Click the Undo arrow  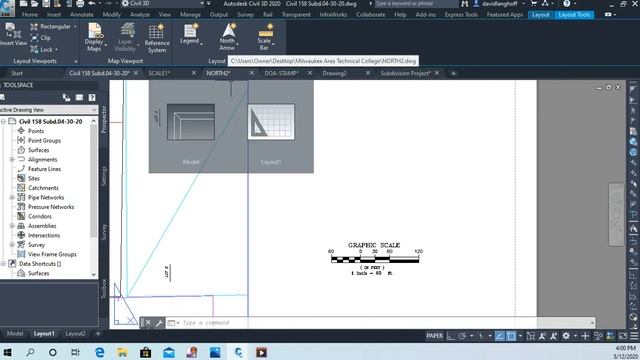(x=92, y=4)
